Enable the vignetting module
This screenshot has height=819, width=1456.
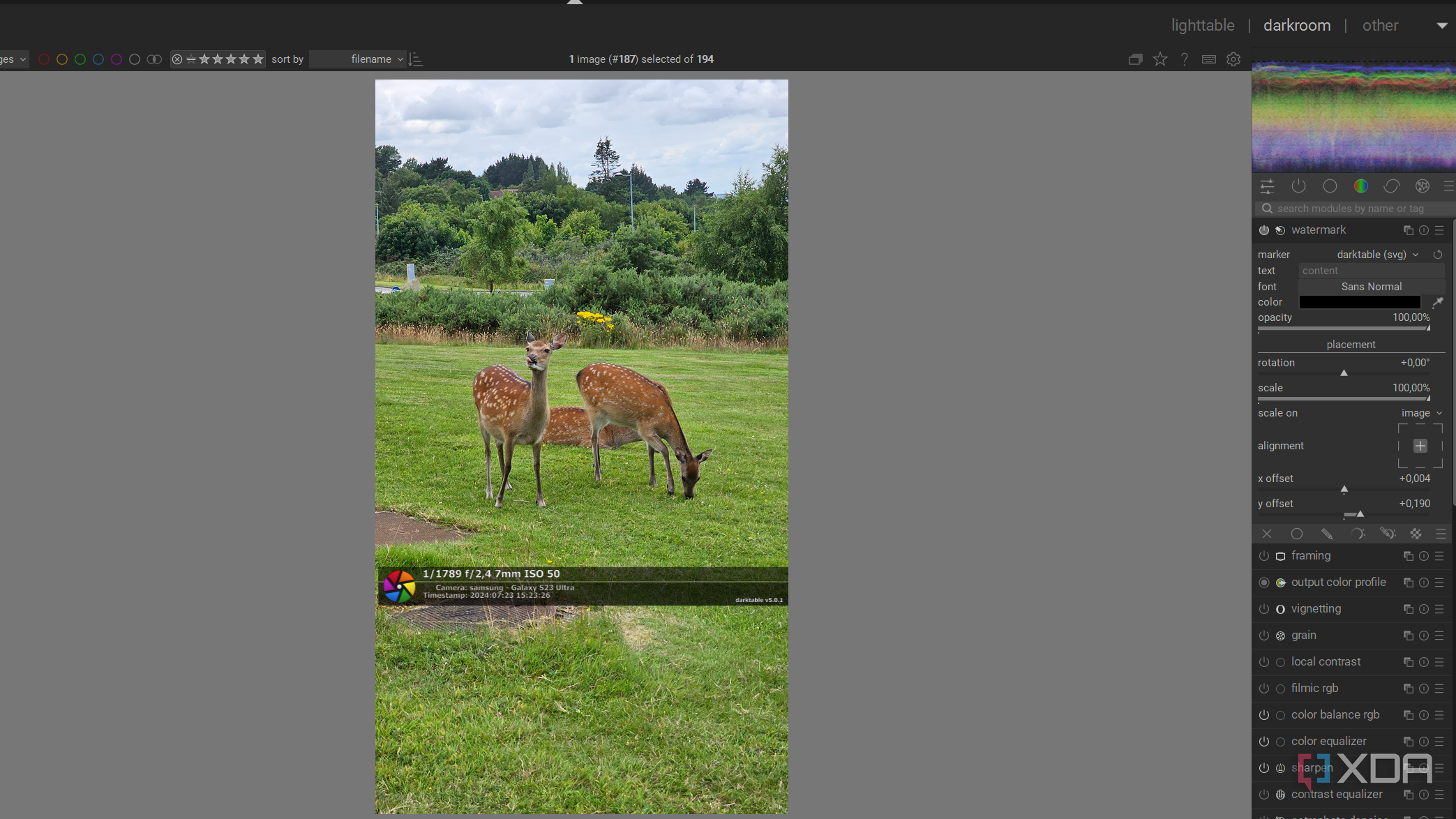click(1263, 609)
